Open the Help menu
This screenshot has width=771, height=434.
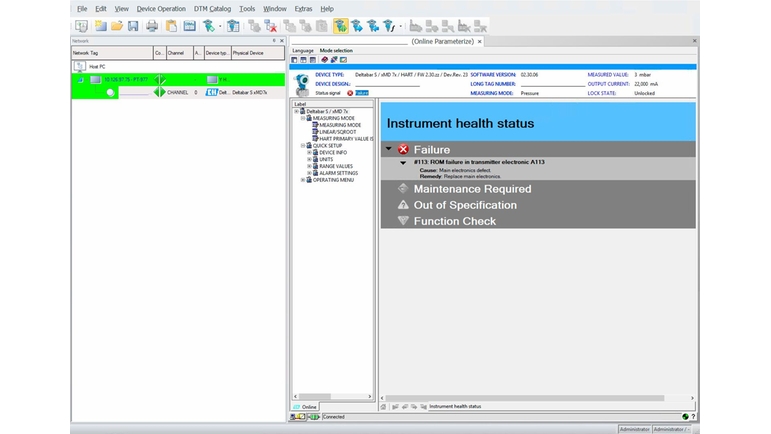pos(327,9)
